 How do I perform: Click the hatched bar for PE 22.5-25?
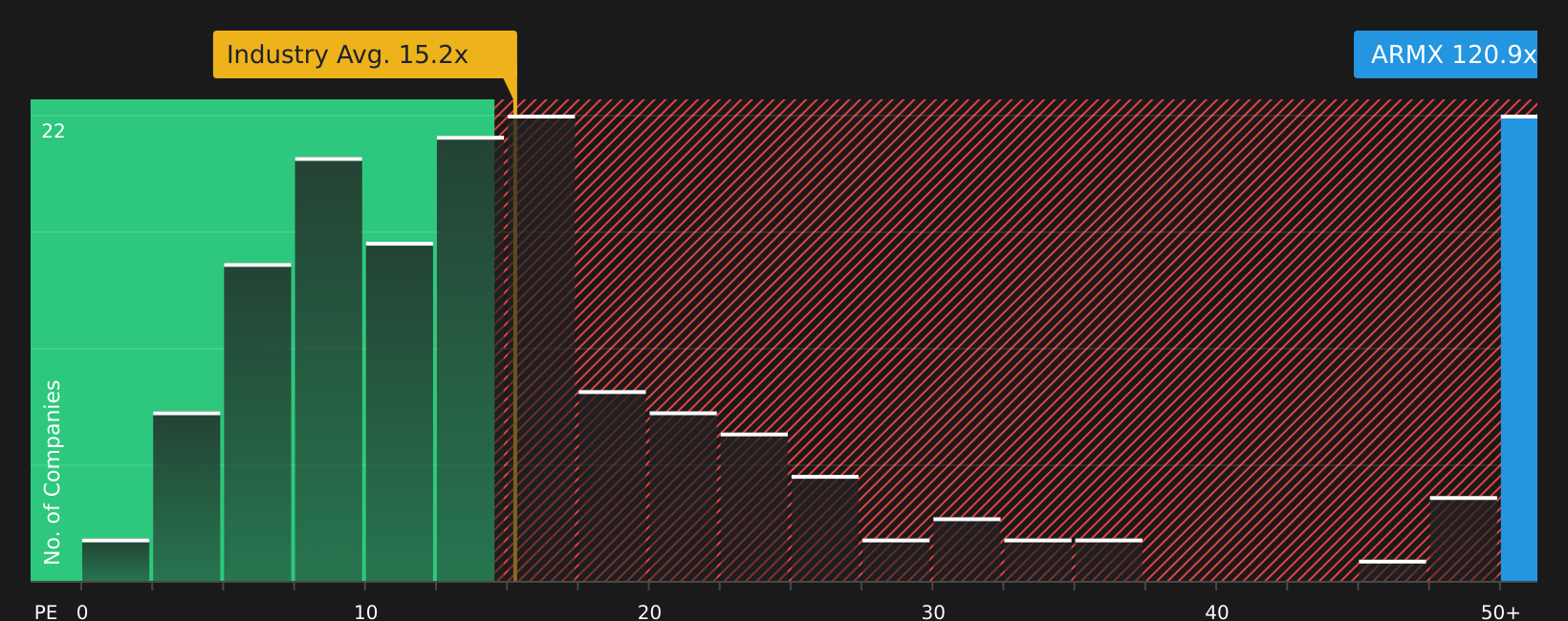point(754,507)
